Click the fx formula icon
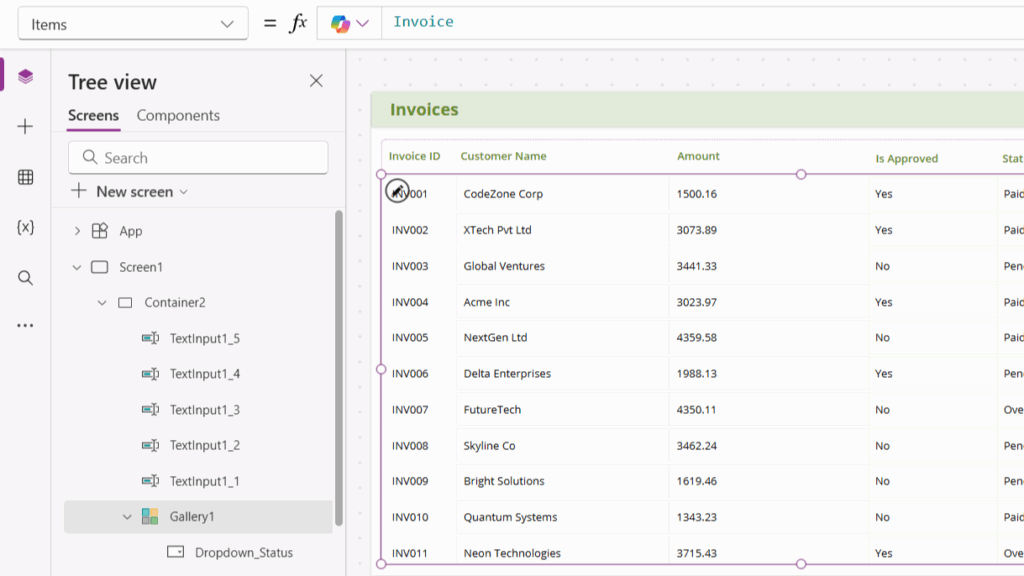The height and width of the screenshot is (576, 1024). point(298,24)
